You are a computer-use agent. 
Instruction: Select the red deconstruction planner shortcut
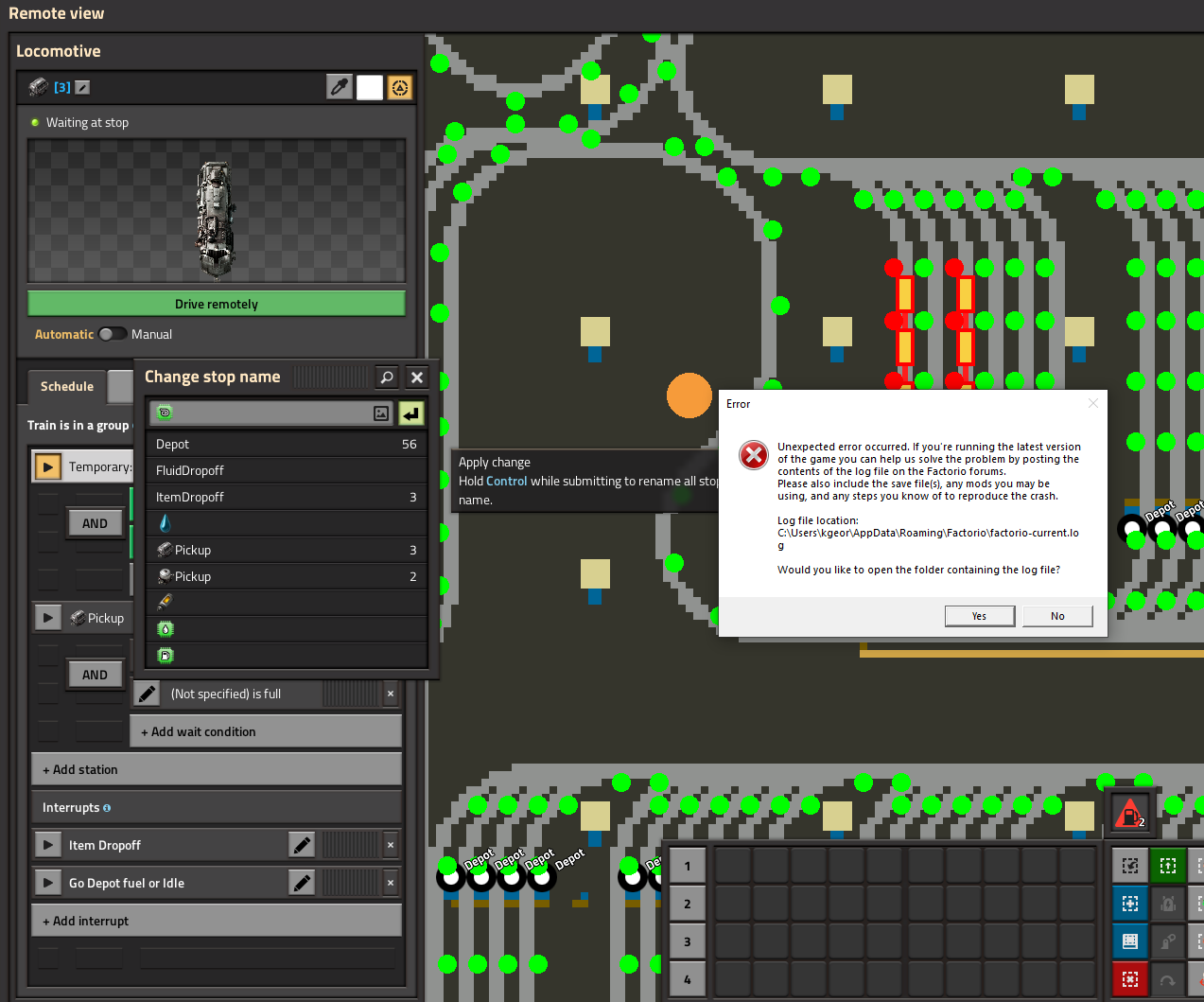click(x=1130, y=979)
